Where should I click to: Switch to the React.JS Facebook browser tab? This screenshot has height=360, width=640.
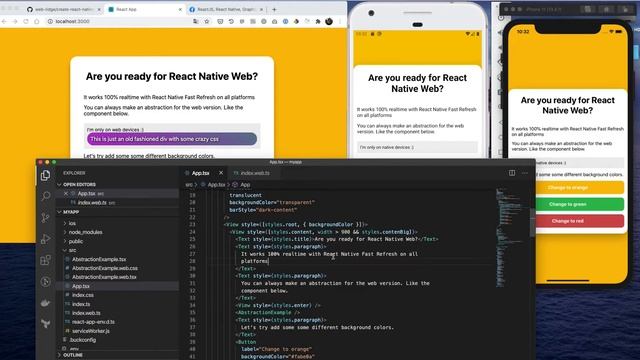pos(227,9)
